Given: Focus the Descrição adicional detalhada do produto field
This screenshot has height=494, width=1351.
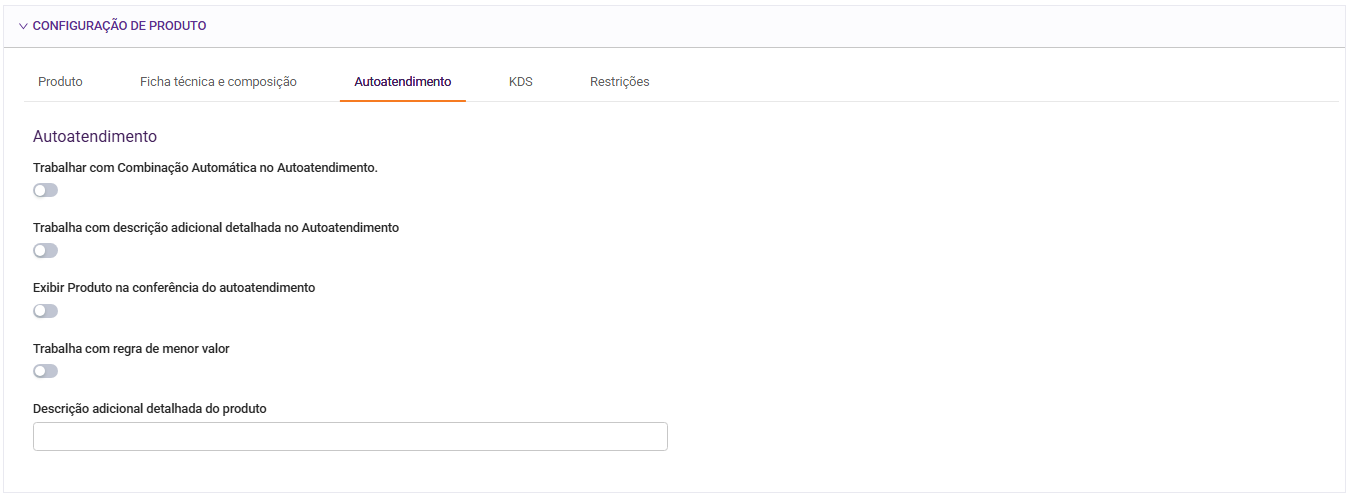Looking at the screenshot, I should point(350,437).
